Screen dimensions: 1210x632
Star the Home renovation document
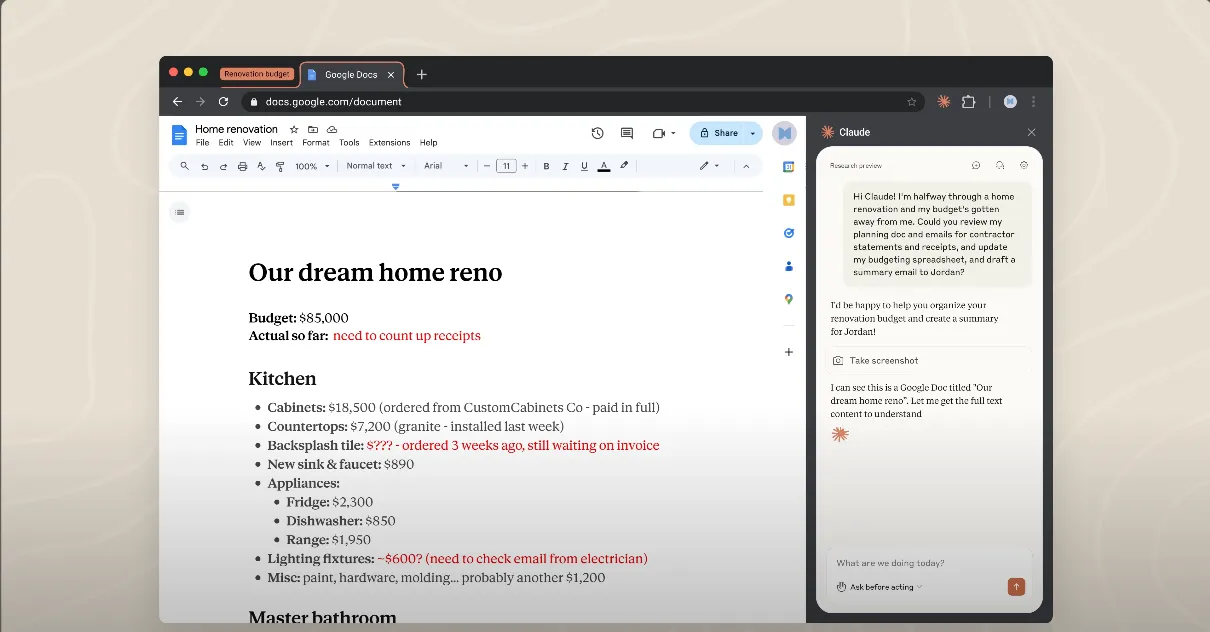click(294, 129)
